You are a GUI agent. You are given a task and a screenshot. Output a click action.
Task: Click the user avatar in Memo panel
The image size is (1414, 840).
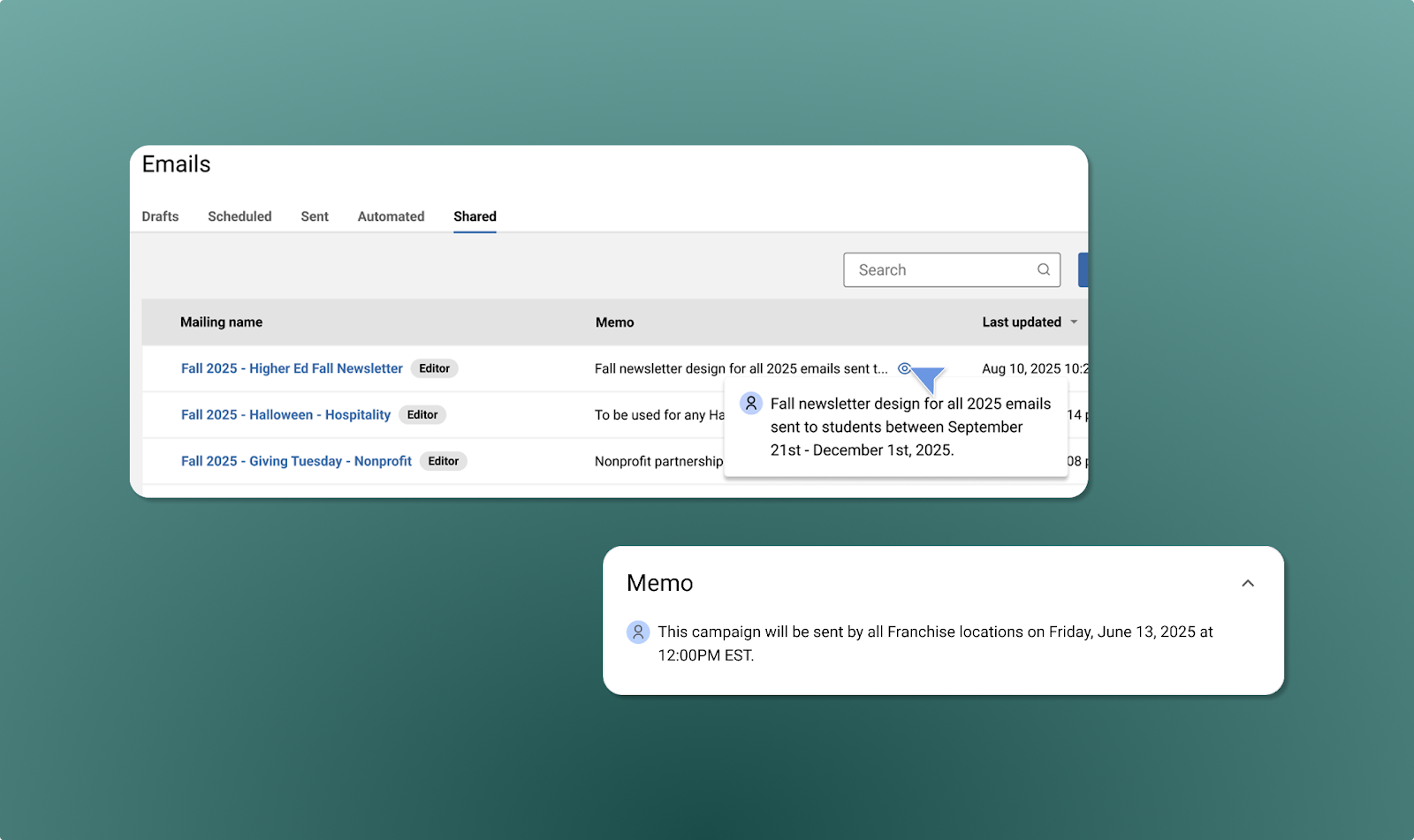(638, 632)
